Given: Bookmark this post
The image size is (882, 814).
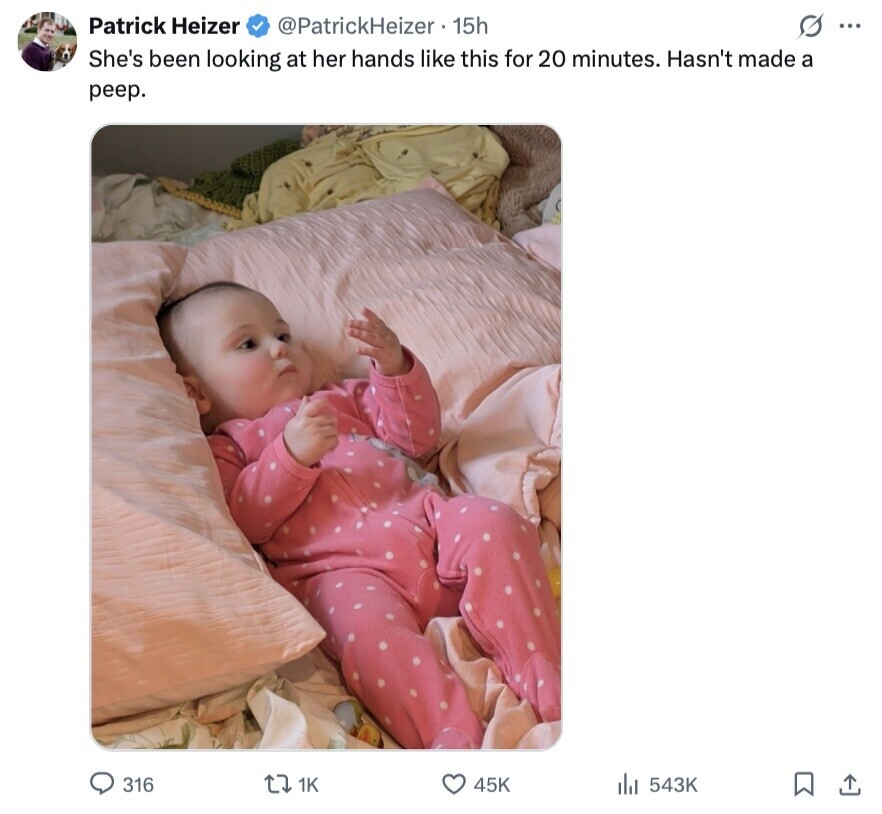Looking at the screenshot, I should (803, 785).
